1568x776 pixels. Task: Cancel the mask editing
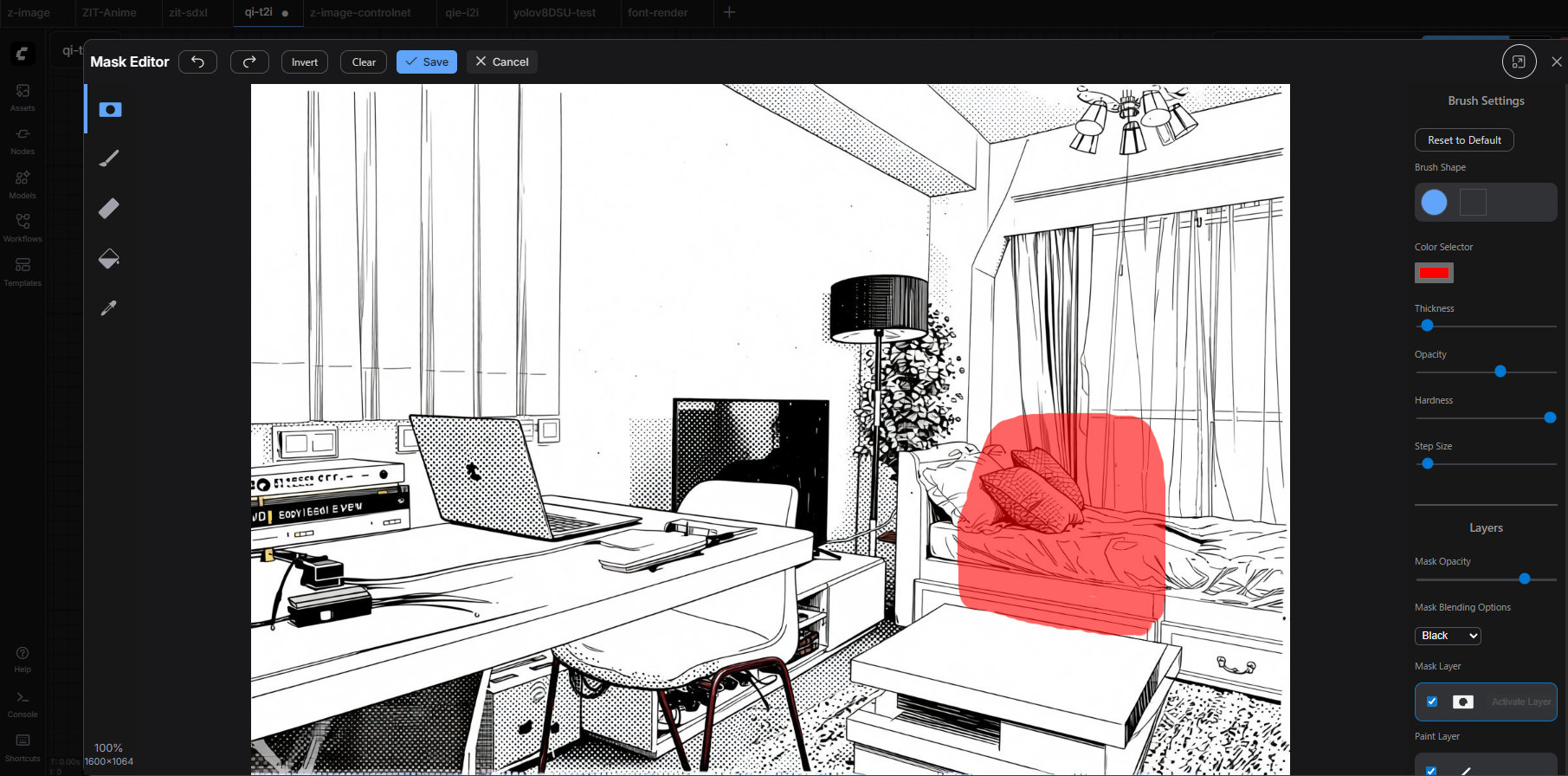[x=502, y=62]
